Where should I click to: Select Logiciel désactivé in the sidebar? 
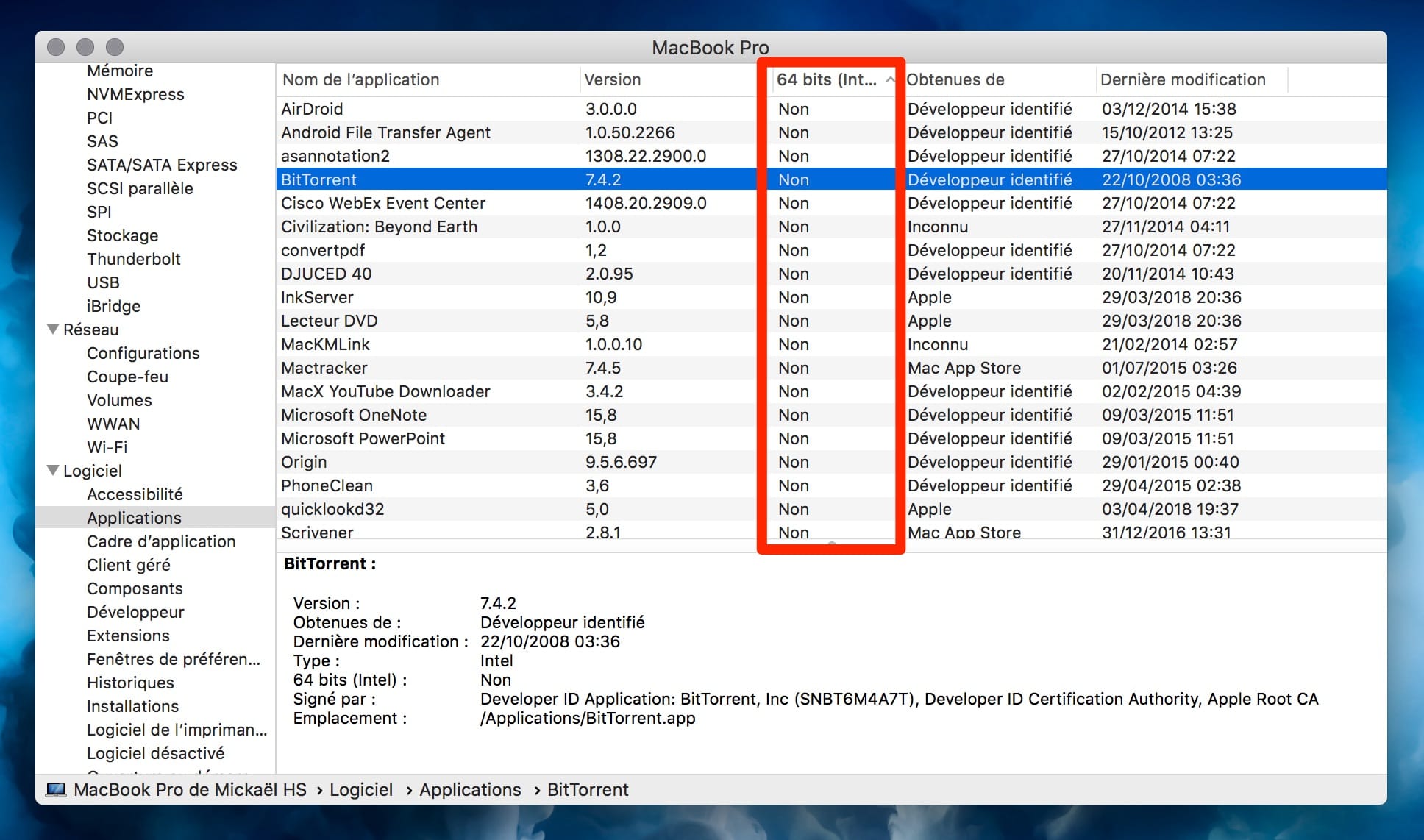click(155, 753)
